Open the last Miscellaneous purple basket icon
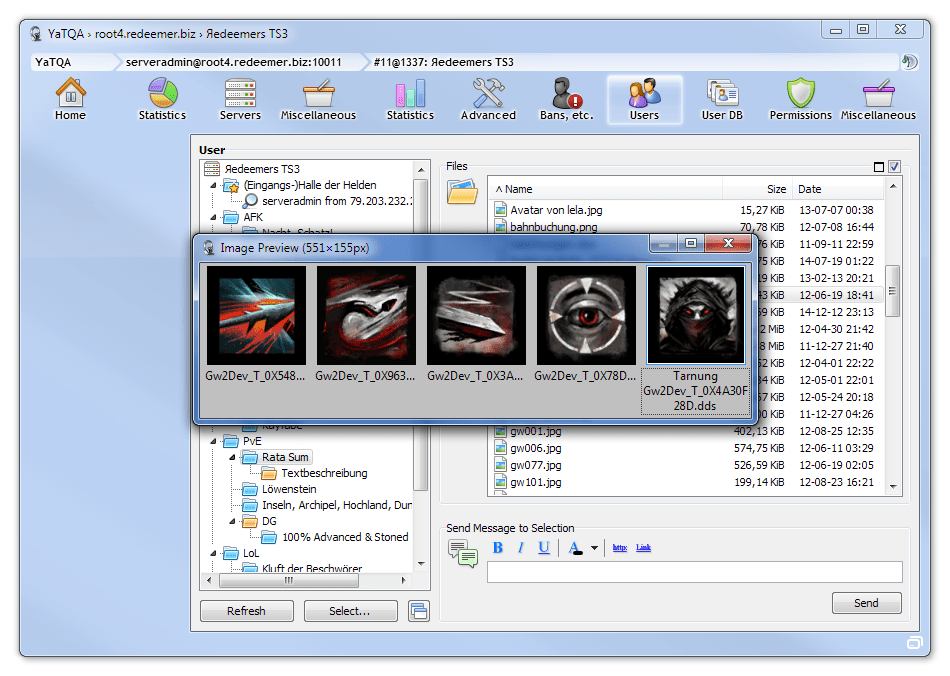 (879, 100)
